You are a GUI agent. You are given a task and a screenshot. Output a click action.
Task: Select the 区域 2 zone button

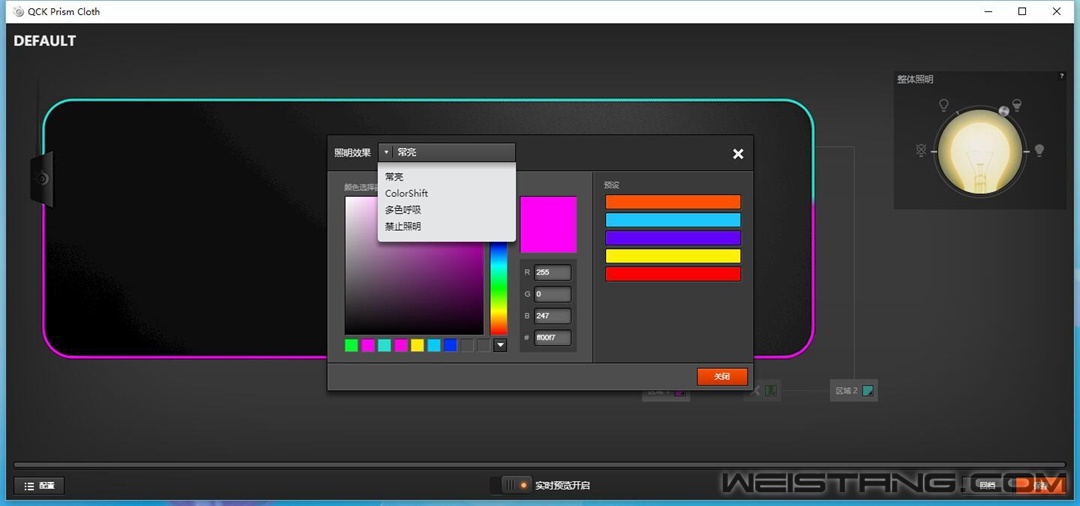click(x=854, y=391)
